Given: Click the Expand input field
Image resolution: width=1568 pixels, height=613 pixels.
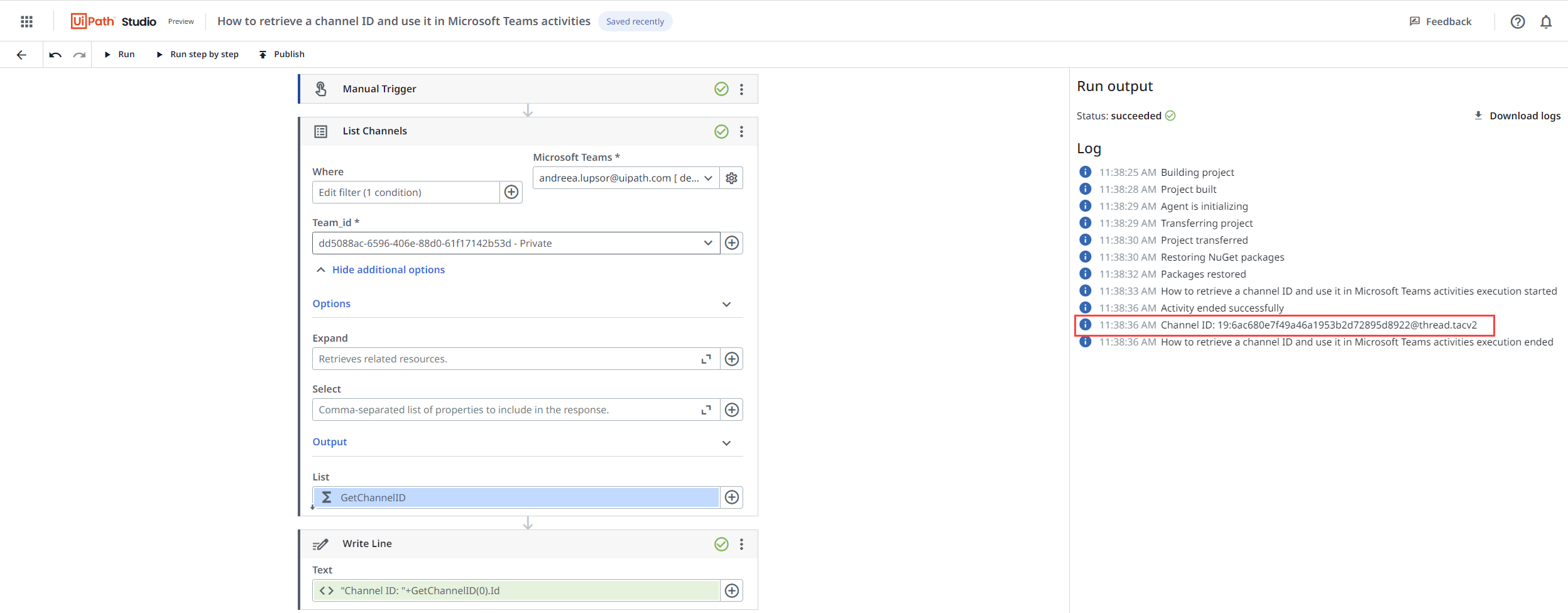Looking at the screenshot, I should 506,359.
